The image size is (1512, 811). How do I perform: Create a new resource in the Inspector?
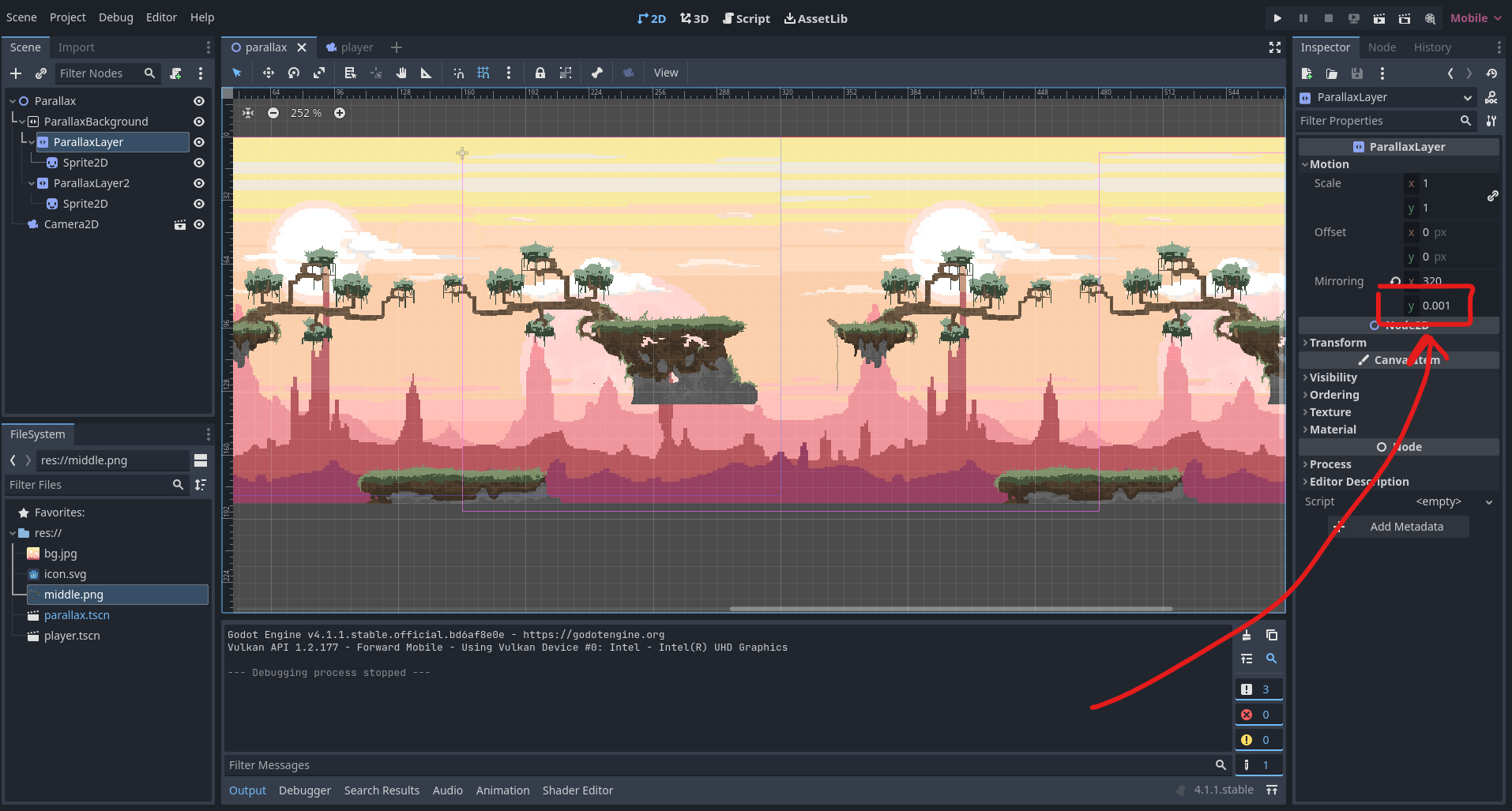pos(1308,73)
